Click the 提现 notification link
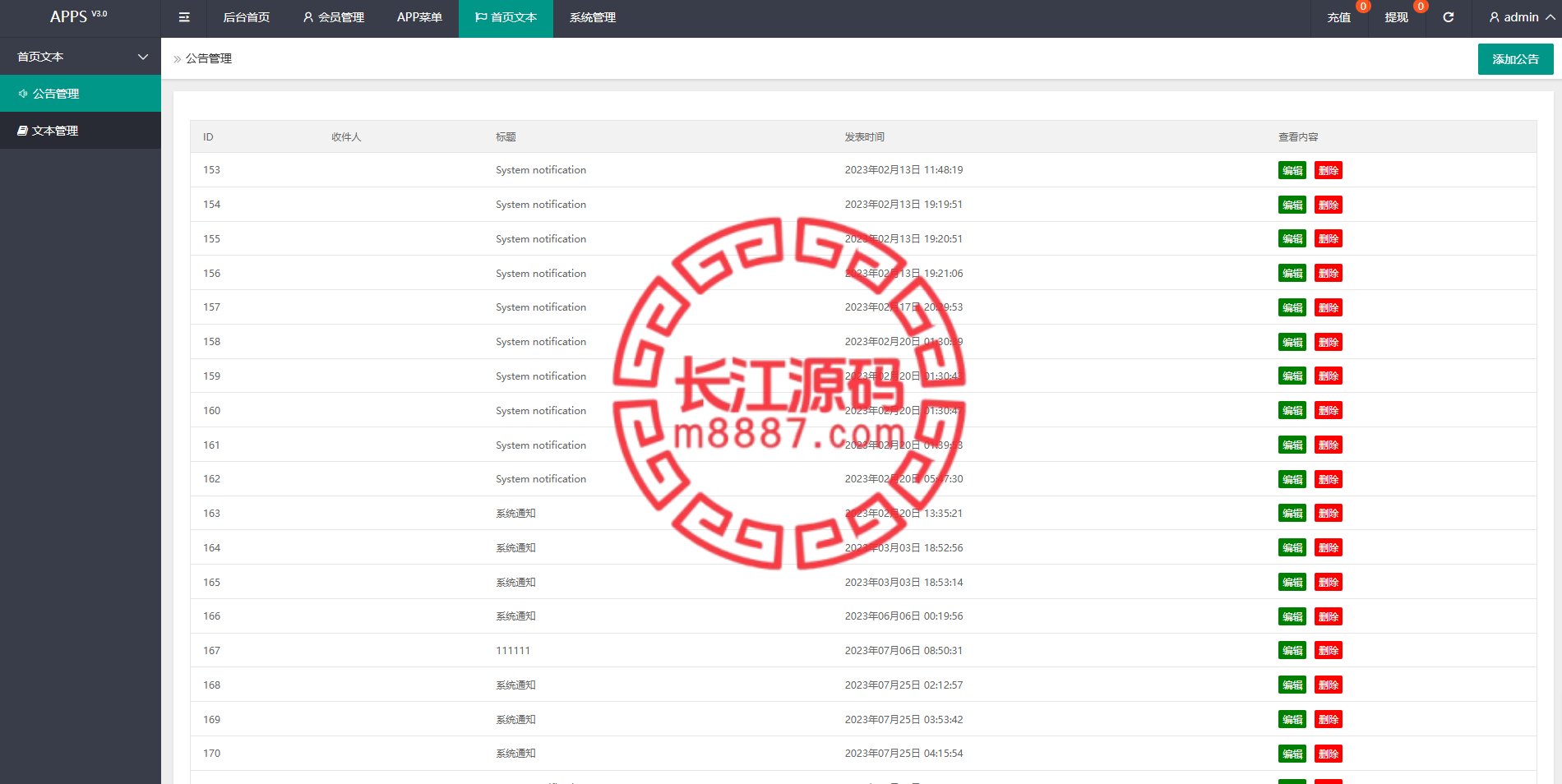This screenshot has height=784, width=1562. click(1397, 17)
